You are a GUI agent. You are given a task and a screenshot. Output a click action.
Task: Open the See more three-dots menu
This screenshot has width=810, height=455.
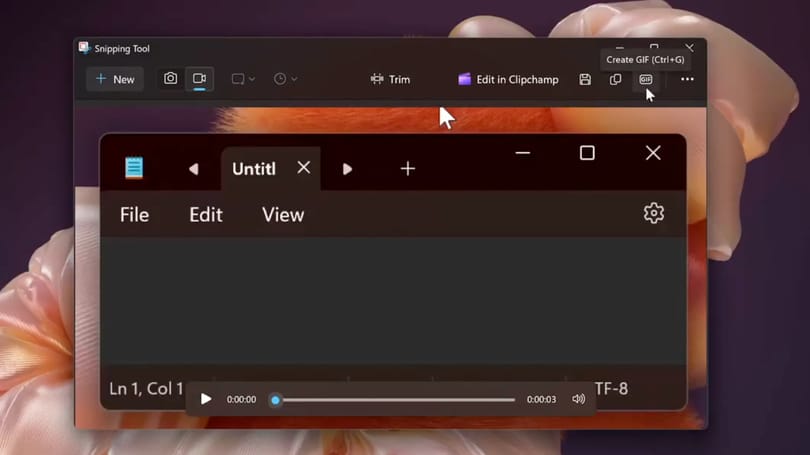687,79
